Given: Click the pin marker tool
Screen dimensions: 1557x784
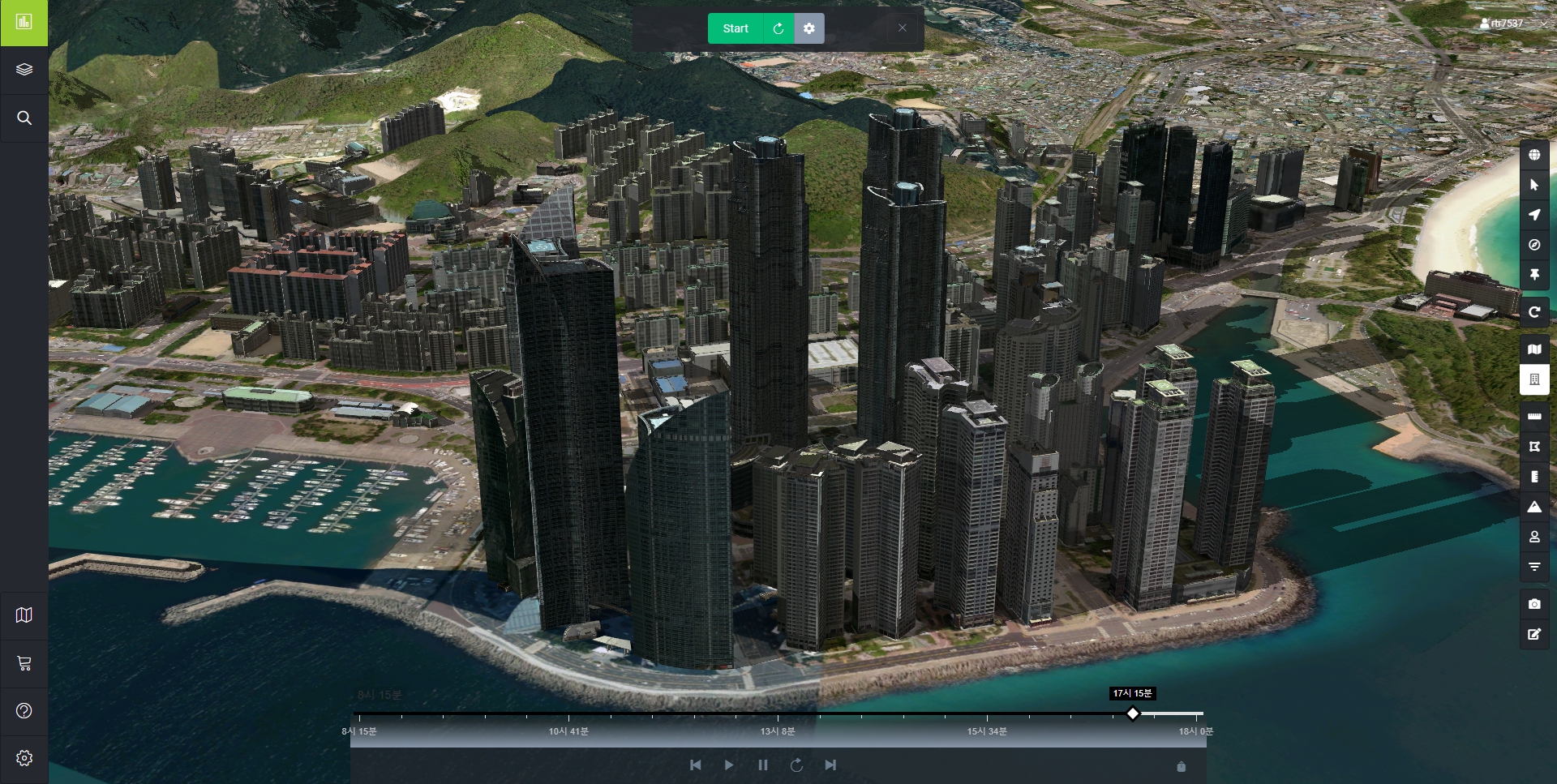Looking at the screenshot, I should click(x=1534, y=275).
